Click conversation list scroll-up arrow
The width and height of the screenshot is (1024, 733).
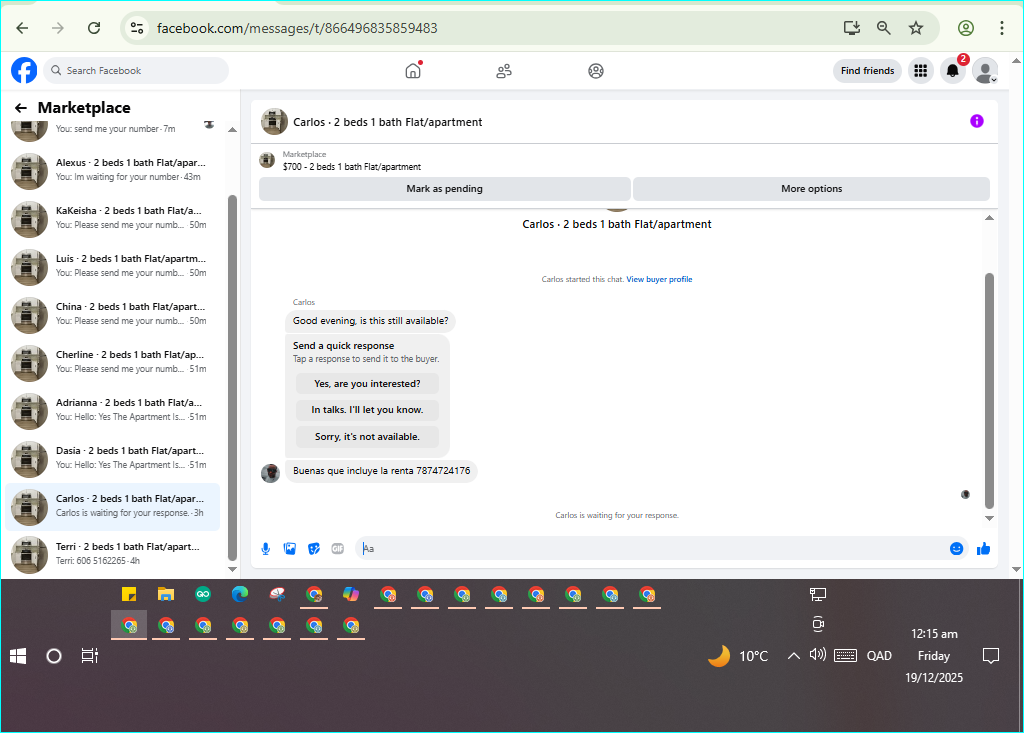pyautogui.click(x=232, y=130)
